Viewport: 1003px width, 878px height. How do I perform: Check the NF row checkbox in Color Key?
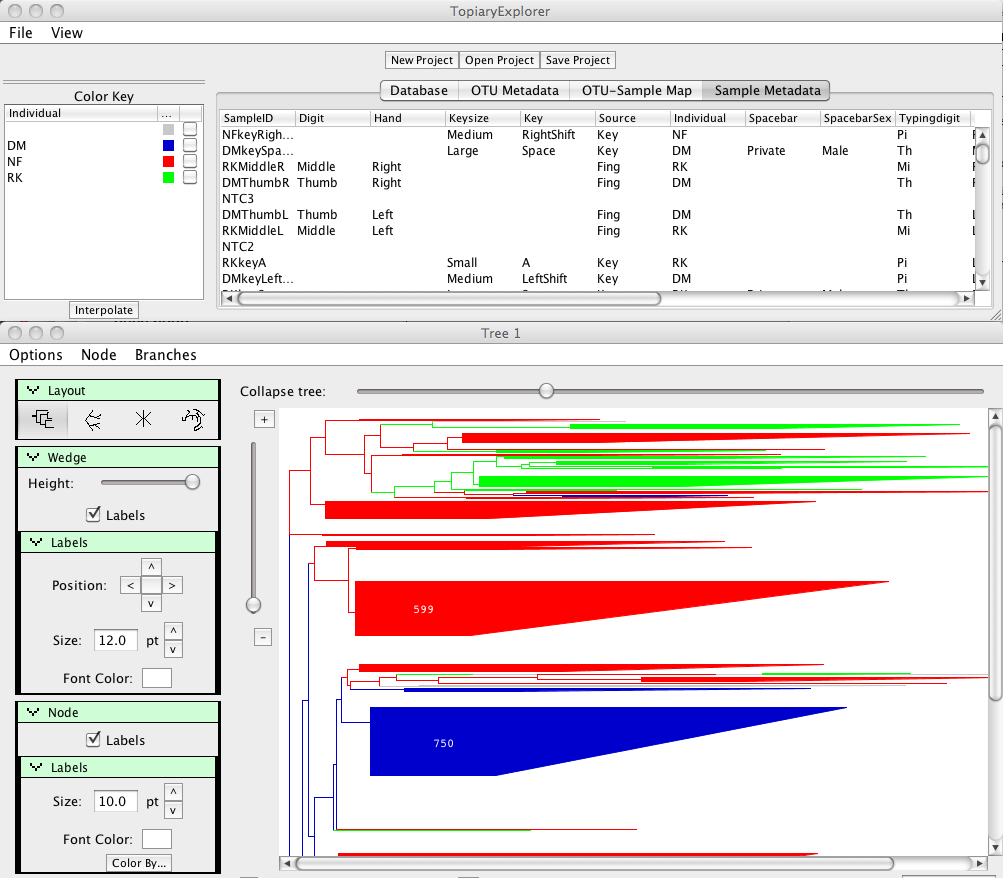click(x=190, y=161)
